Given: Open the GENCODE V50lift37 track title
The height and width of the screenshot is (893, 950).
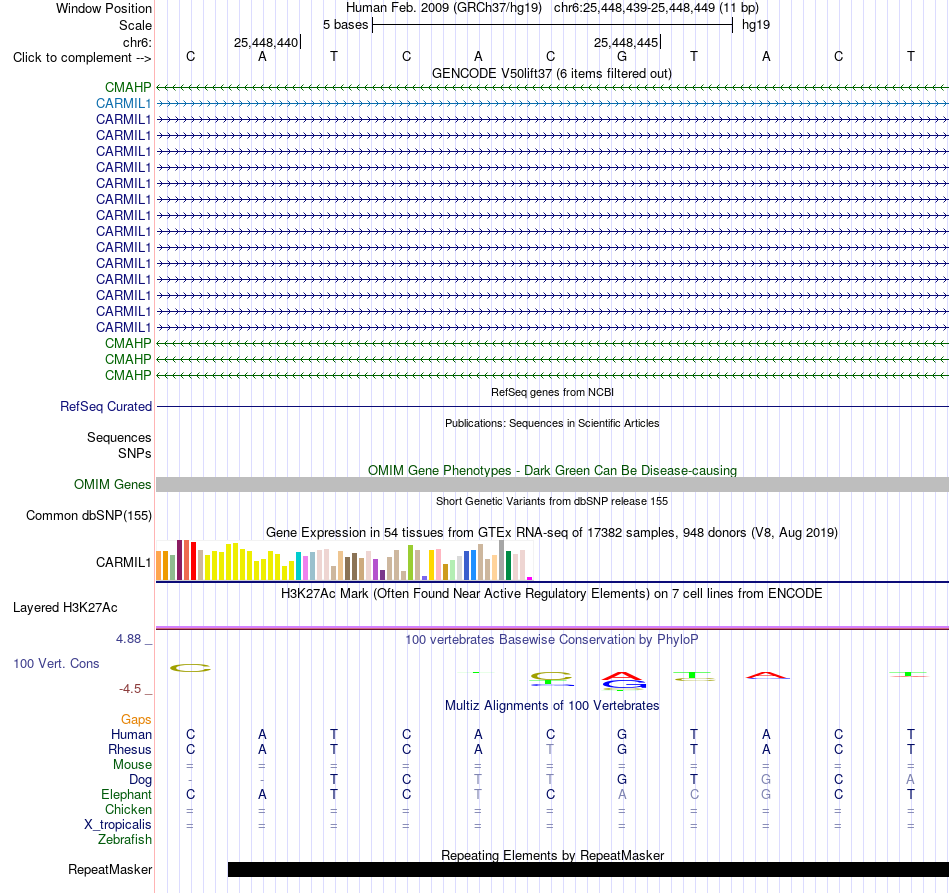Looking at the screenshot, I should tap(552, 74).
